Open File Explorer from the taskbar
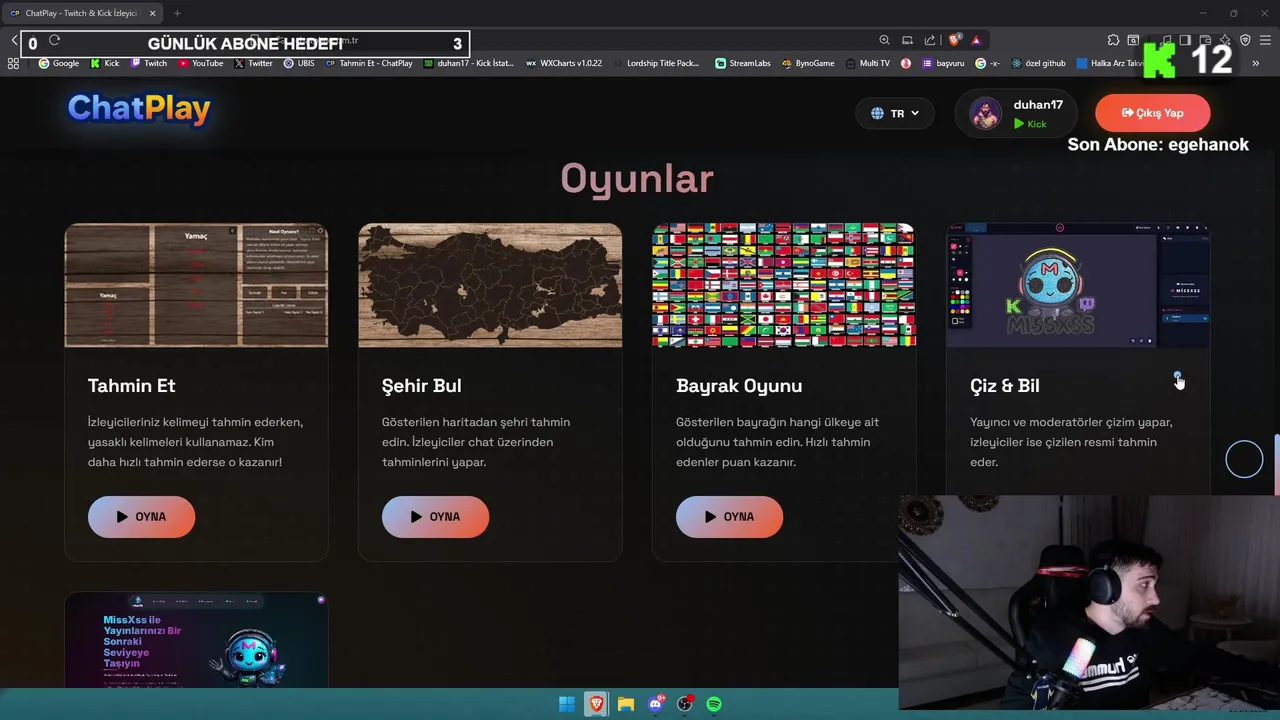 click(x=626, y=704)
